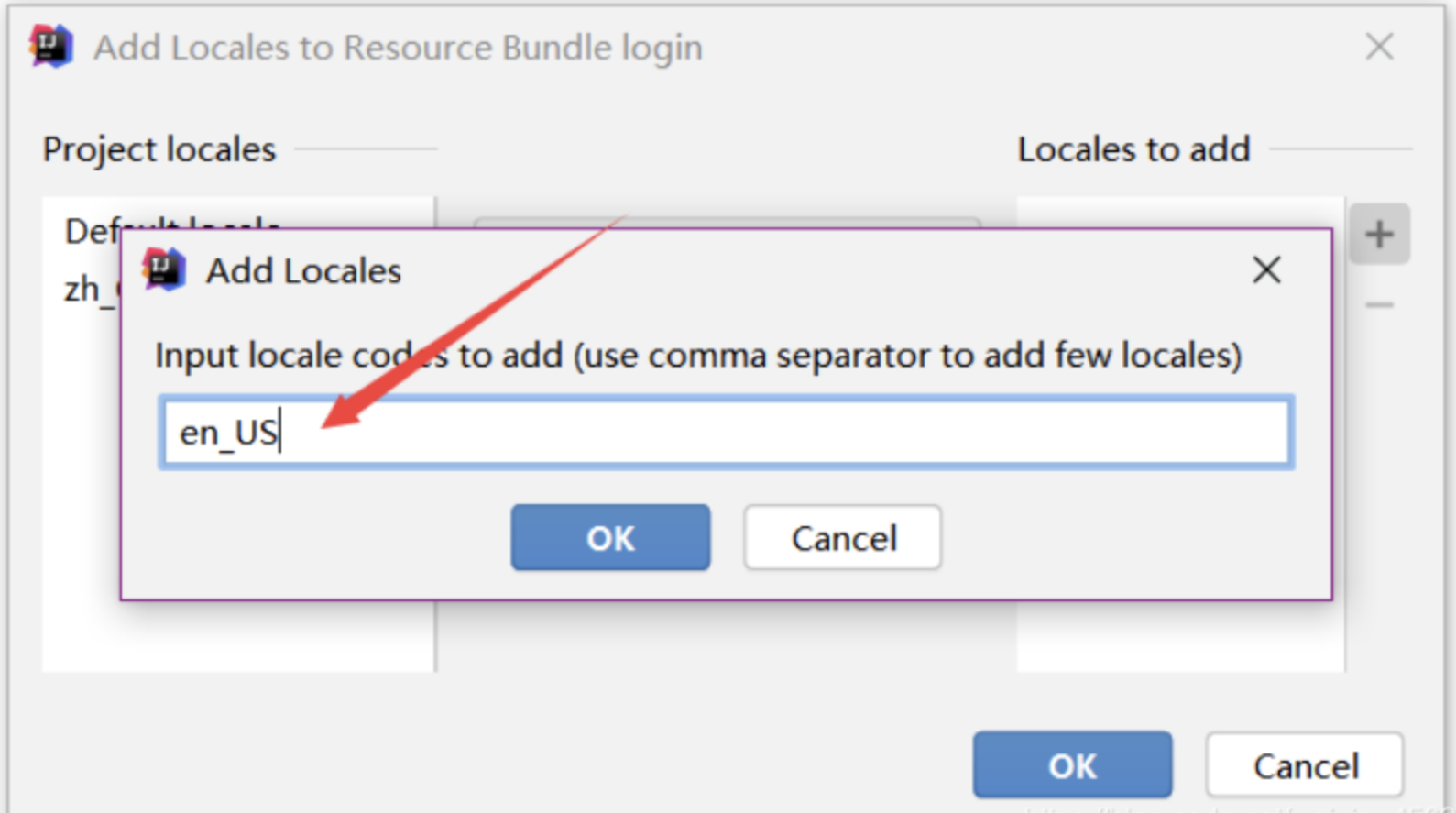The height and width of the screenshot is (813, 1456).
Task: Click the Add Locales to Resource Bundle login title
Action: click(x=398, y=48)
